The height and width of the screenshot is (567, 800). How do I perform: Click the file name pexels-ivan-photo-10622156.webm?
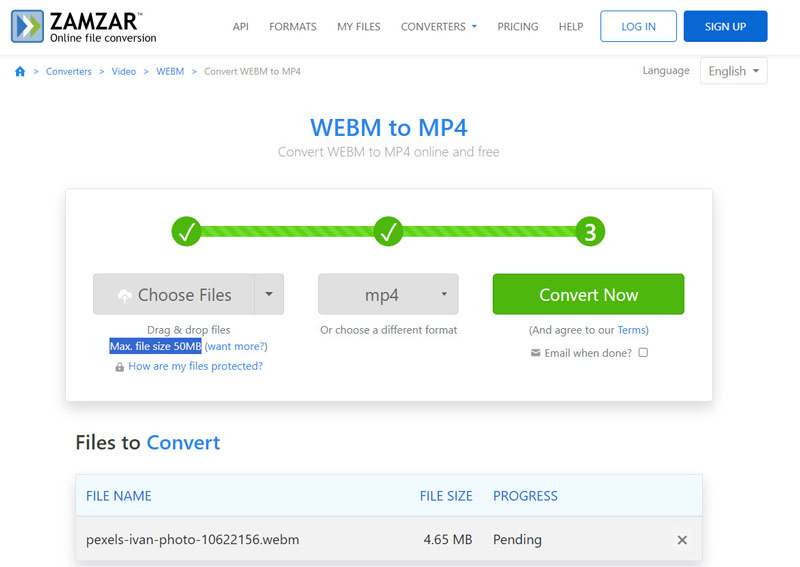[192, 540]
